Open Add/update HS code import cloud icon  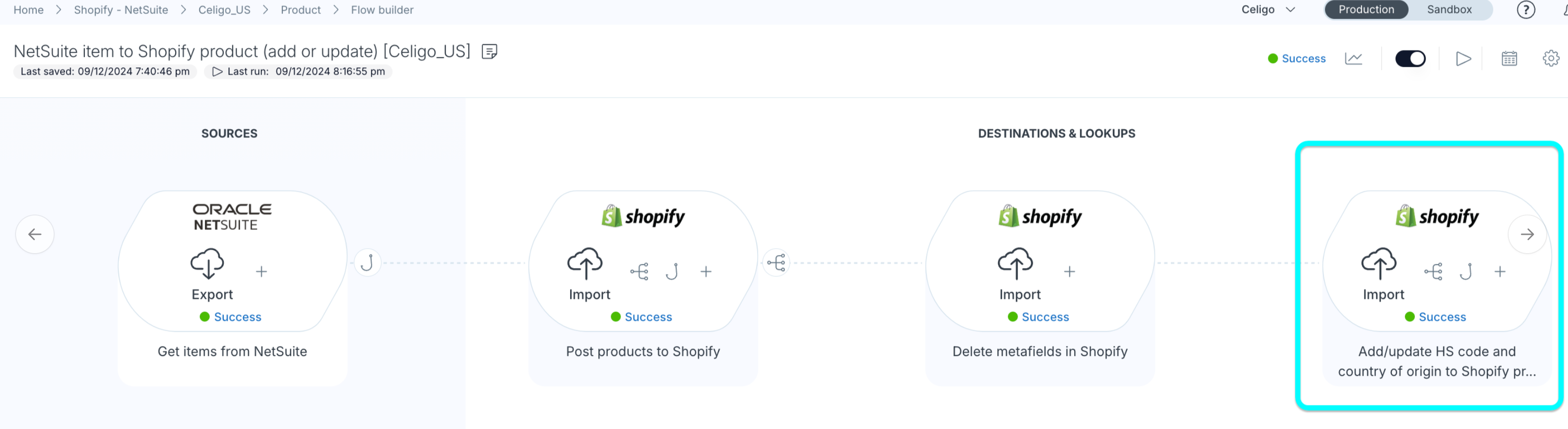[x=1379, y=263]
